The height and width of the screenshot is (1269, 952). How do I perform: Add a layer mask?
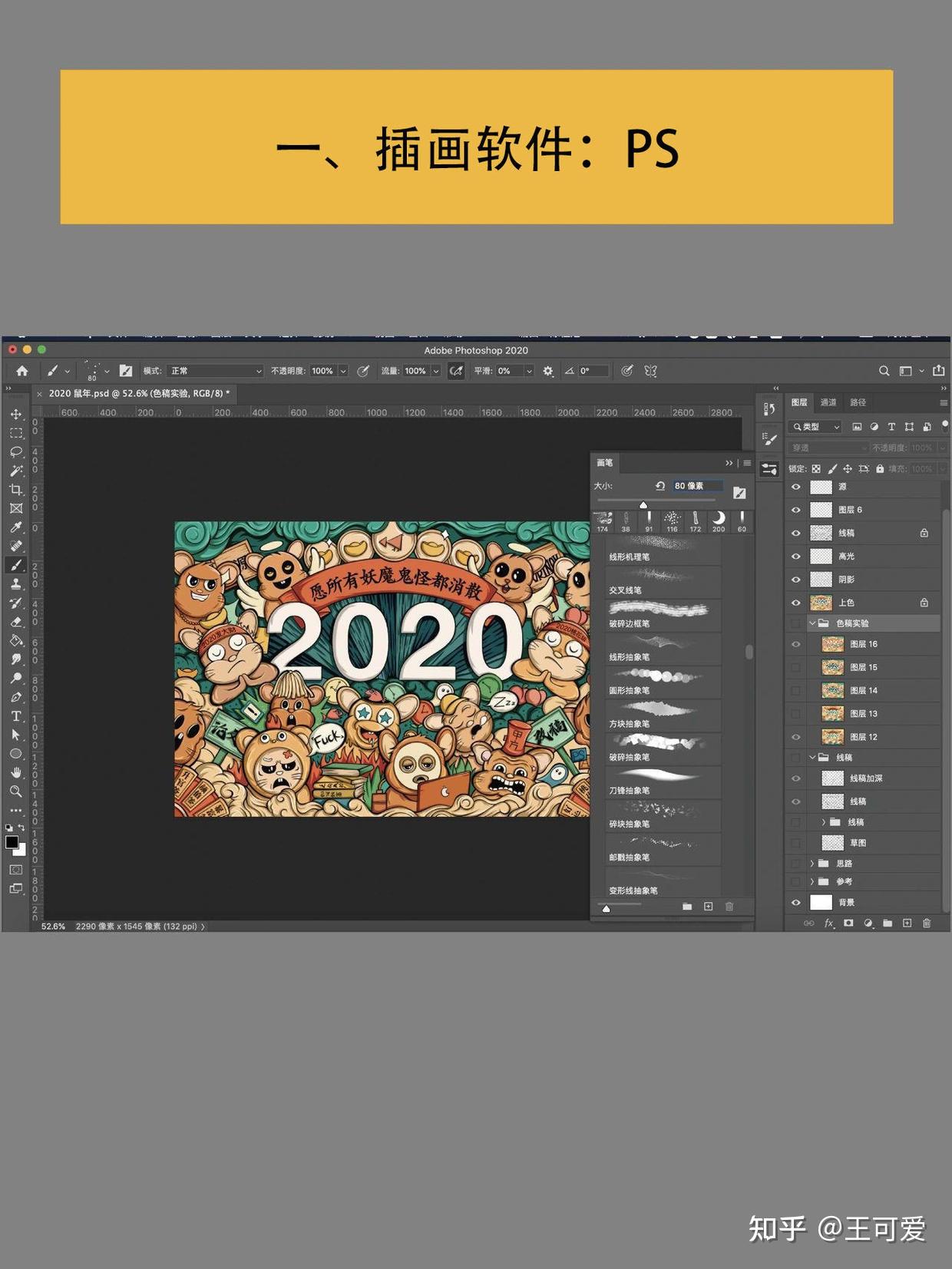pos(848,924)
